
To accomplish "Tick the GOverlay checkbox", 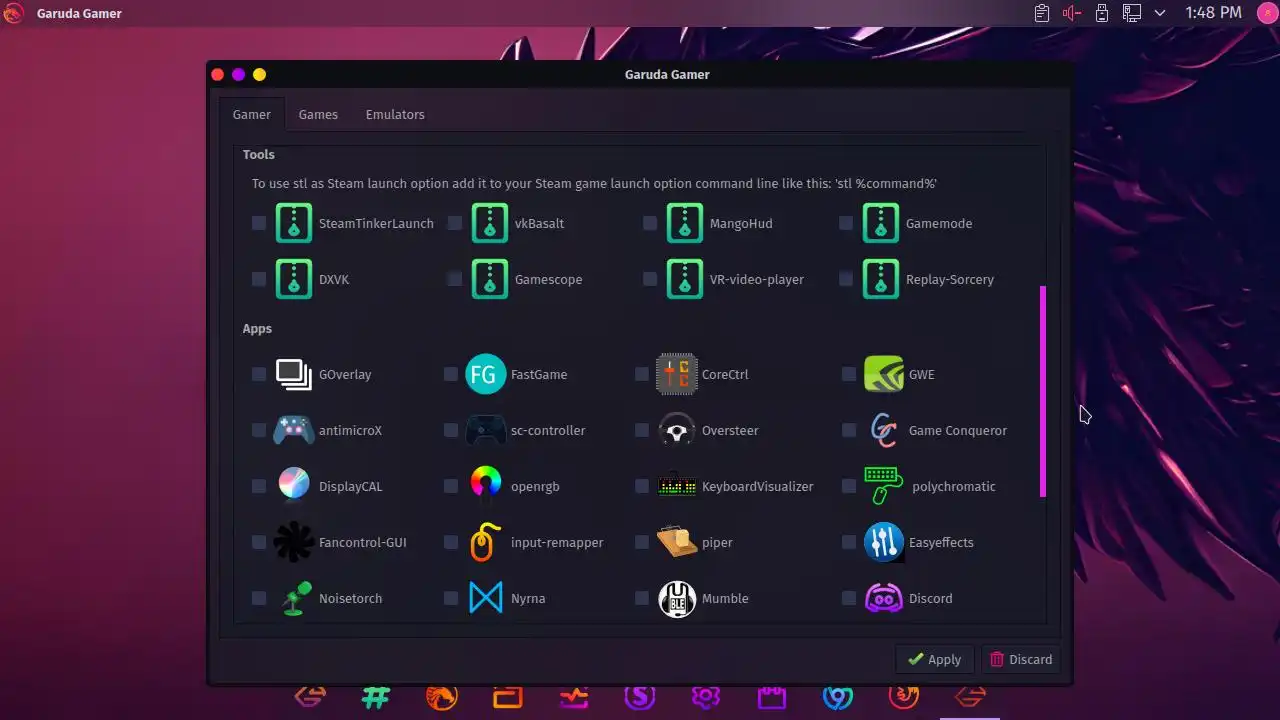I will (x=259, y=374).
